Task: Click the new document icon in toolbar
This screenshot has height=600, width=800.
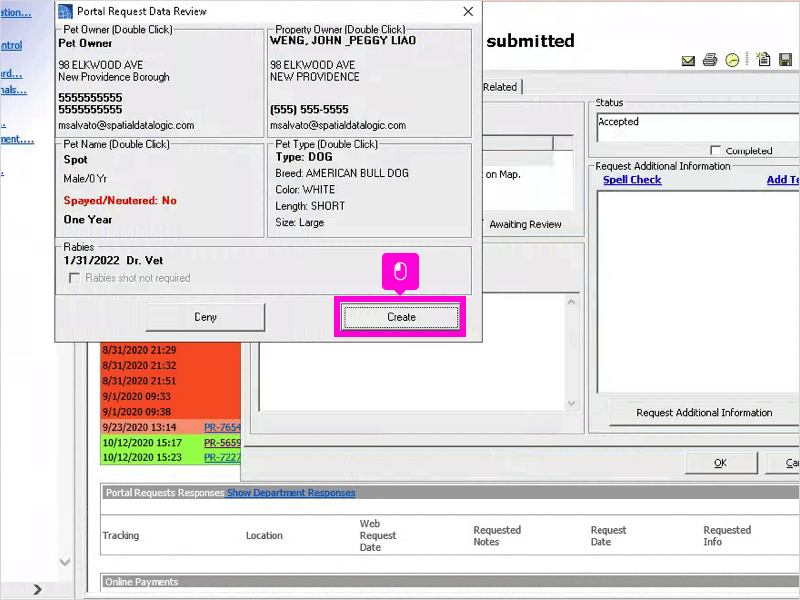Action: point(763,59)
